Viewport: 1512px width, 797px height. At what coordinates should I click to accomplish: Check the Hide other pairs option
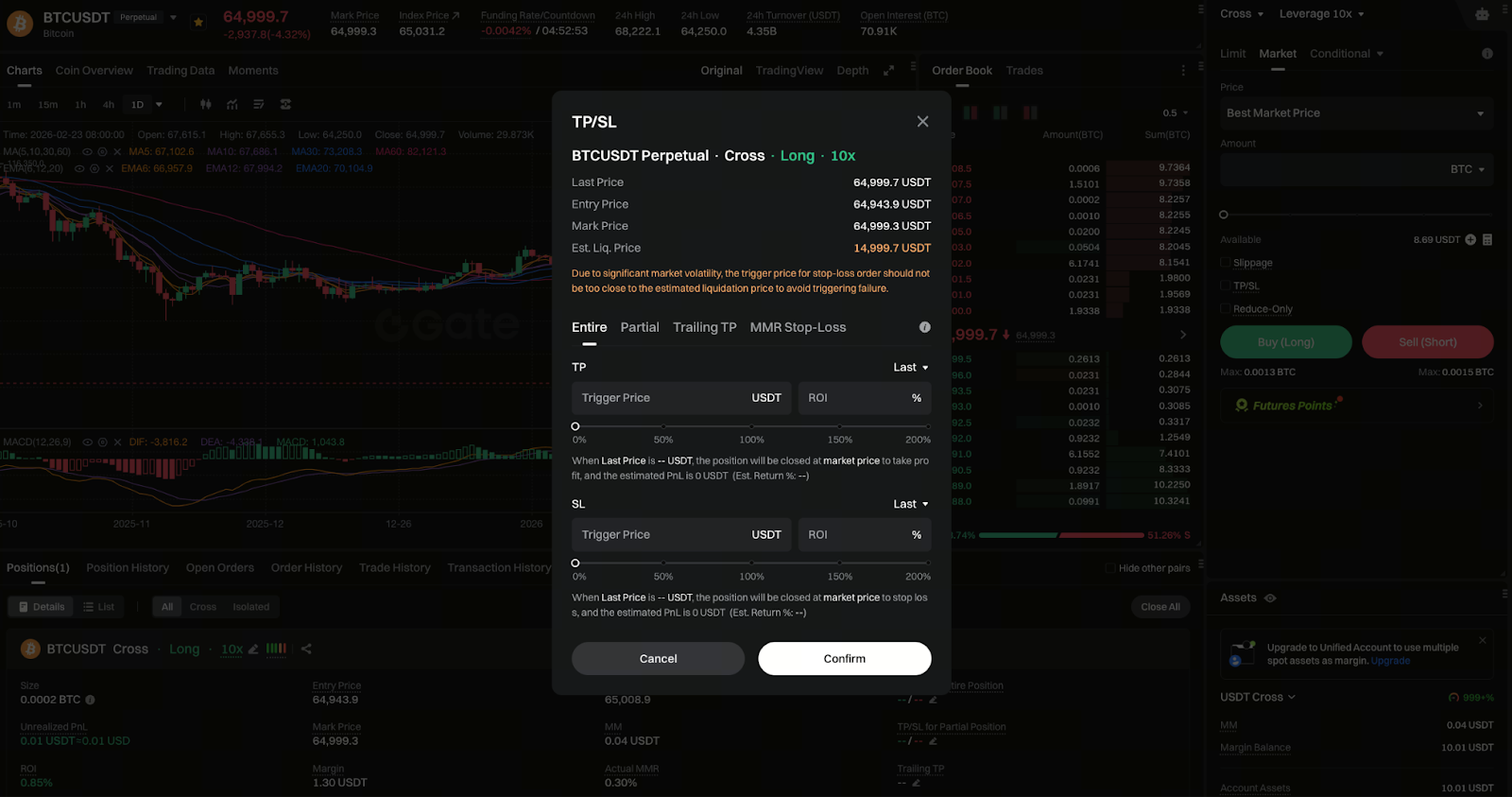tap(1110, 568)
